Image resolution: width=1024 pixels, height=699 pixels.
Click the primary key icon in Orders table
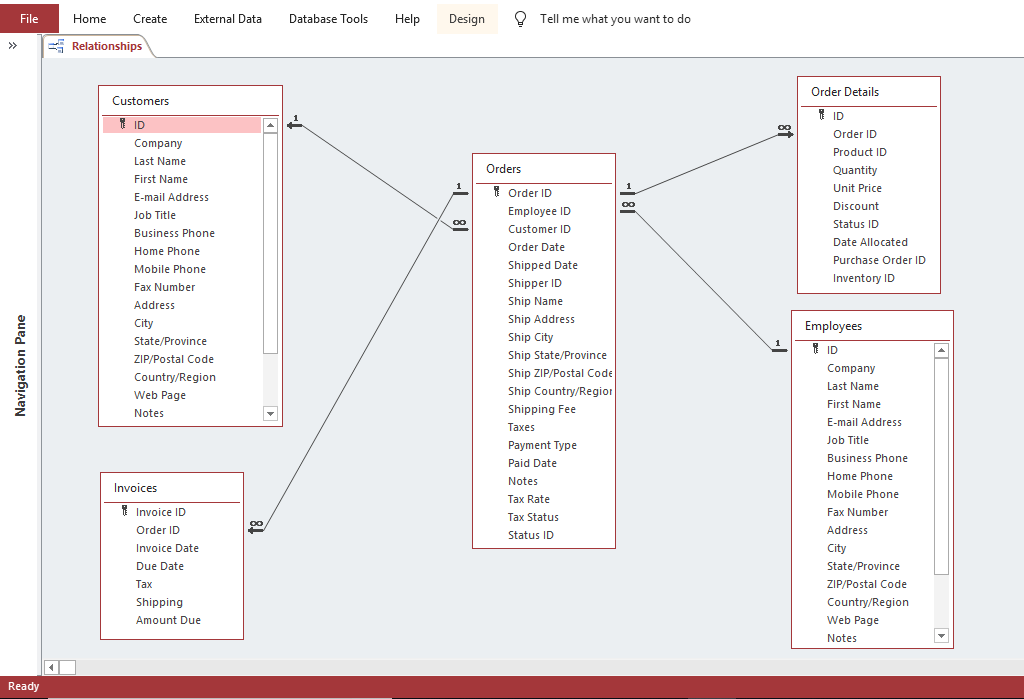pyautogui.click(x=496, y=193)
